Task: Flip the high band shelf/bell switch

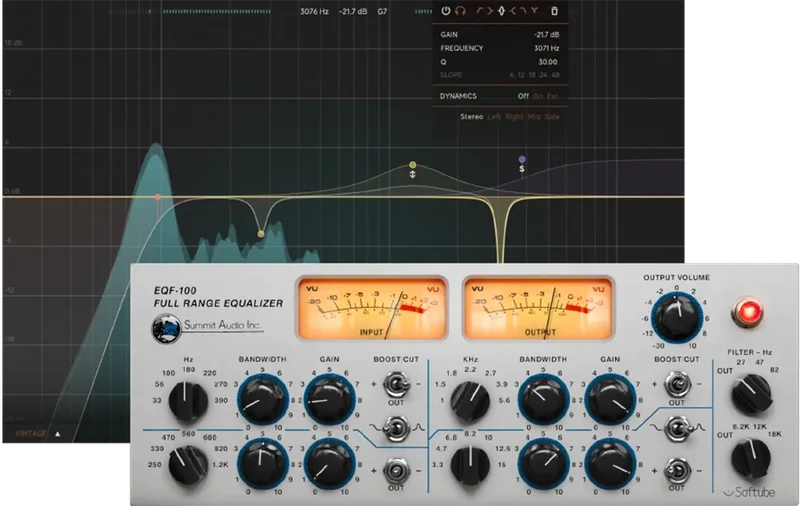Action: click(677, 427)
